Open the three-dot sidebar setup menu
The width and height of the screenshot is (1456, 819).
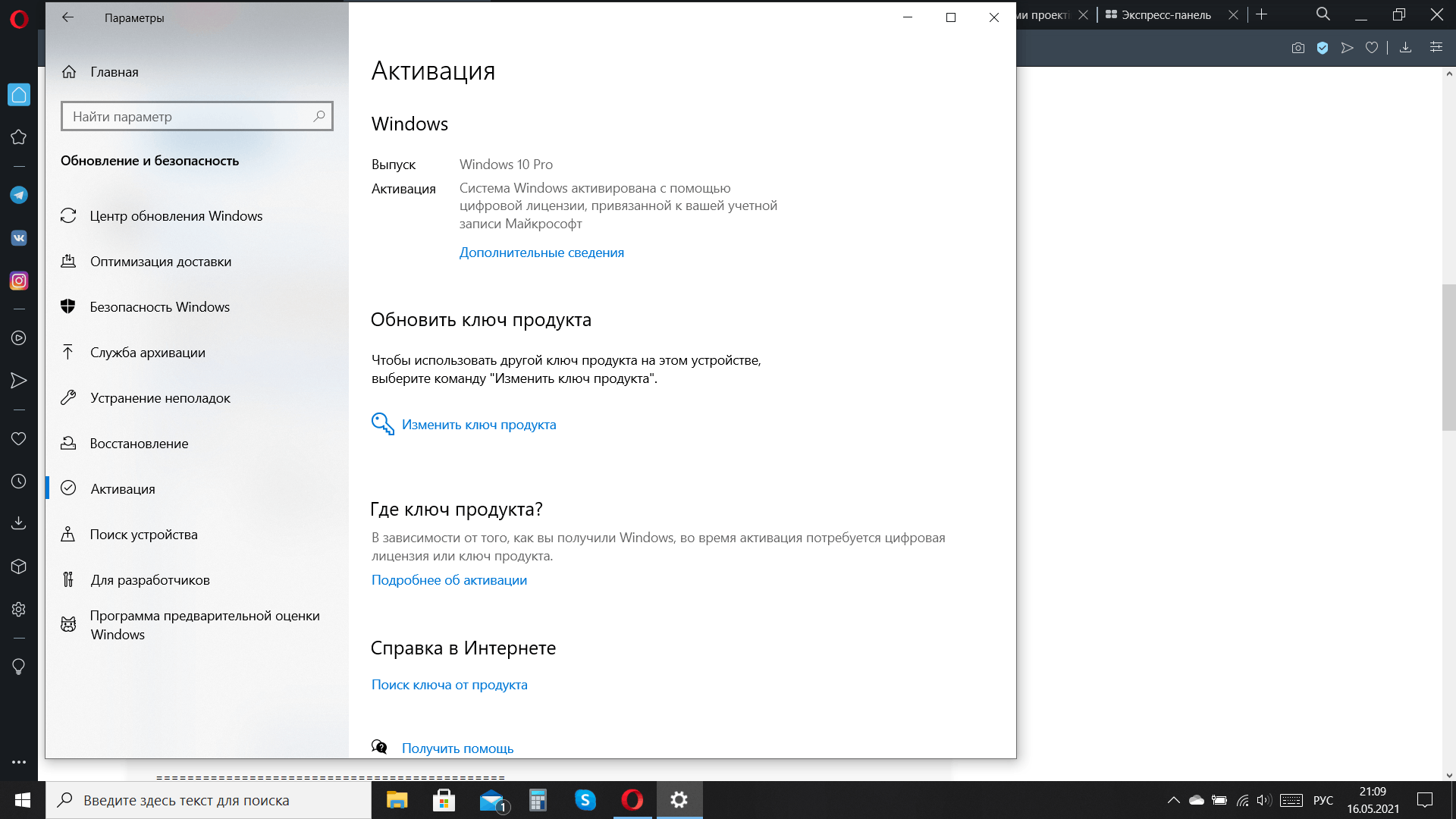tap(19, 762)
